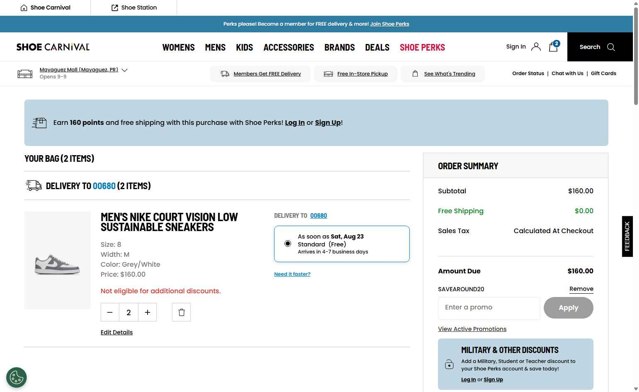Open the Brands menu
This screenshot has width=639, height=392.
[x=339, y=47]
